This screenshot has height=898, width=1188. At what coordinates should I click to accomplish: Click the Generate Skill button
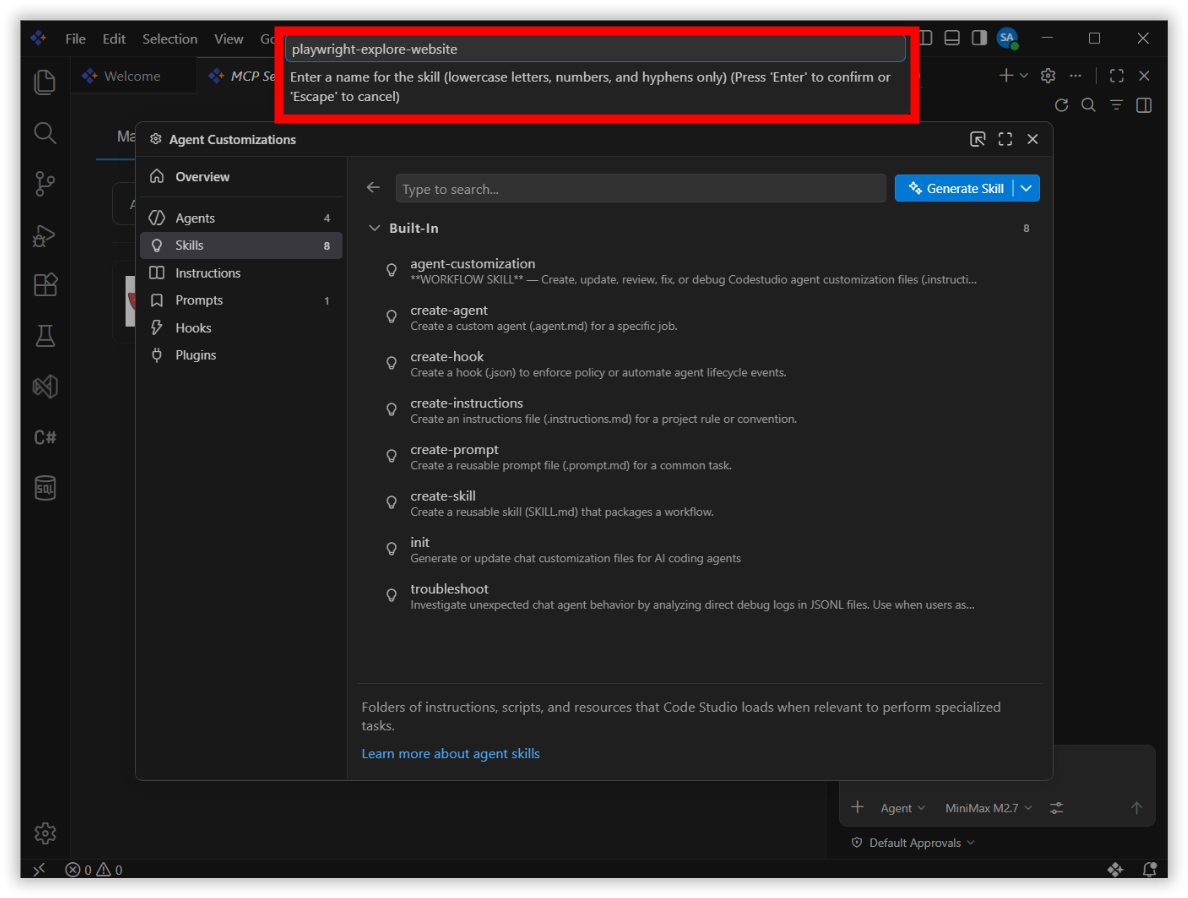[955, 188]
